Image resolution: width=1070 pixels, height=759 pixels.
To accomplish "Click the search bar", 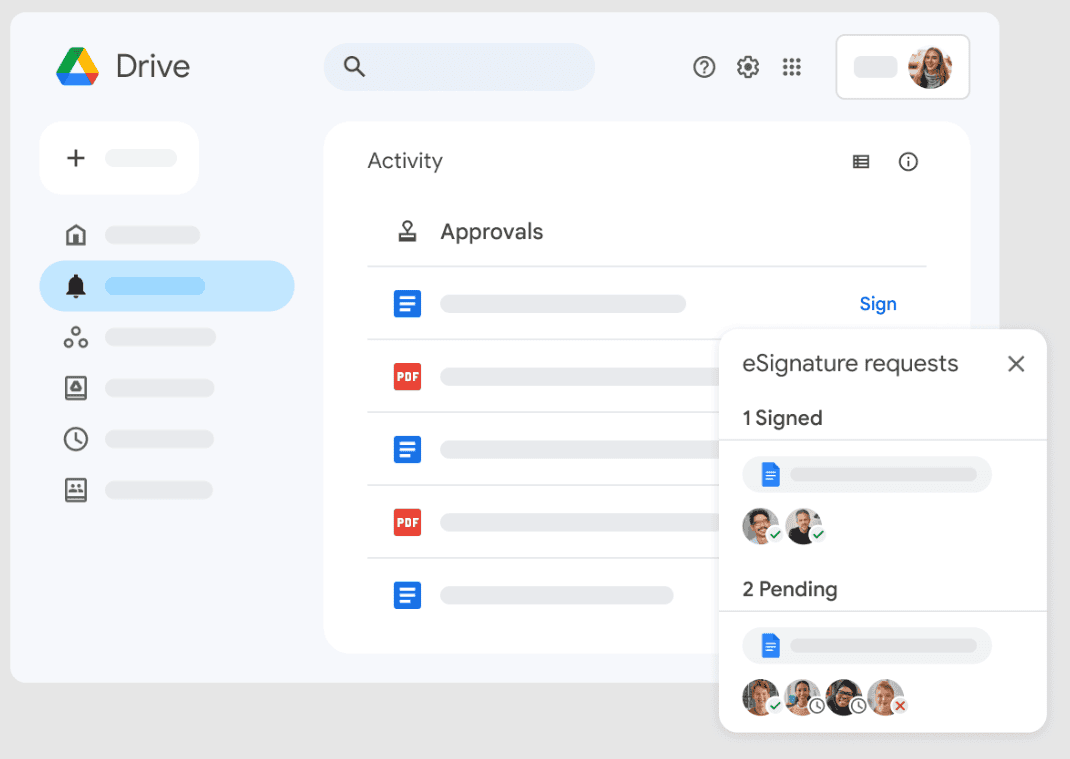I will tap(459, 67).
